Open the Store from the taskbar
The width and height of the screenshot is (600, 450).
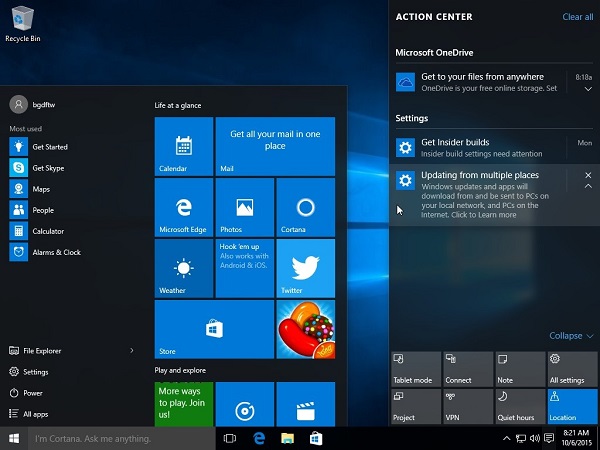pyautogui.click(x=316, y=439)
